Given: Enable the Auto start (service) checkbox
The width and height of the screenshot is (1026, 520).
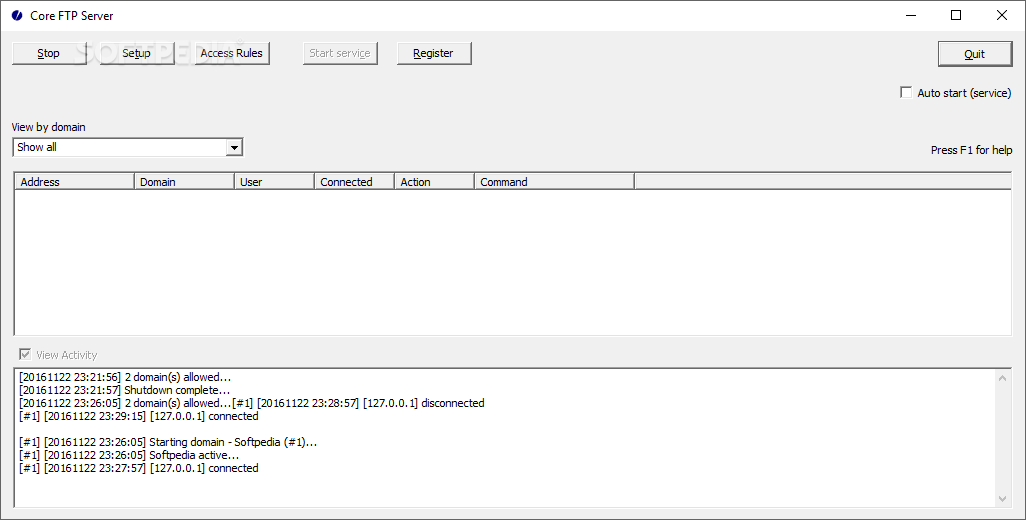Looking at the screenshot, I should (906, 93).
